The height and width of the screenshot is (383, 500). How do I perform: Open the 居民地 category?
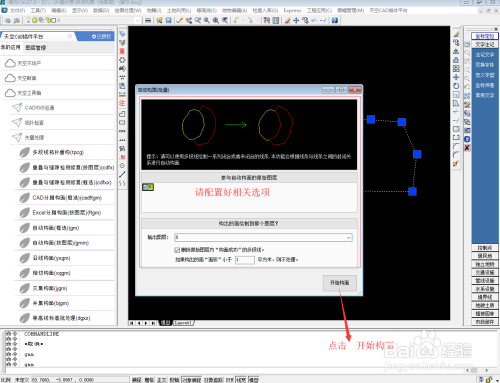tap(485, 256)
